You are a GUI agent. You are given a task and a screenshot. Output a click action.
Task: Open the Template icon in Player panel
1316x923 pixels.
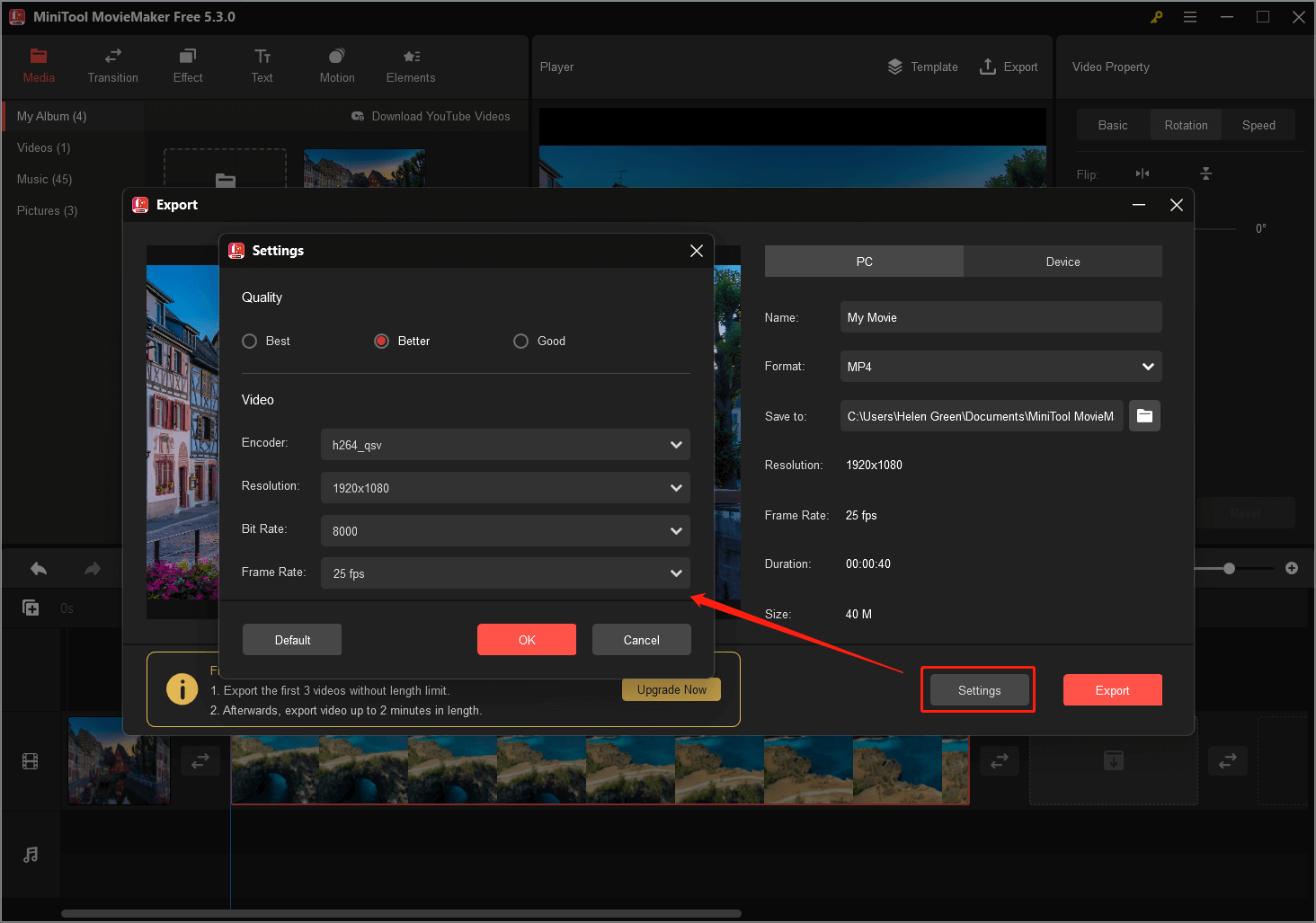pos(895,67)
